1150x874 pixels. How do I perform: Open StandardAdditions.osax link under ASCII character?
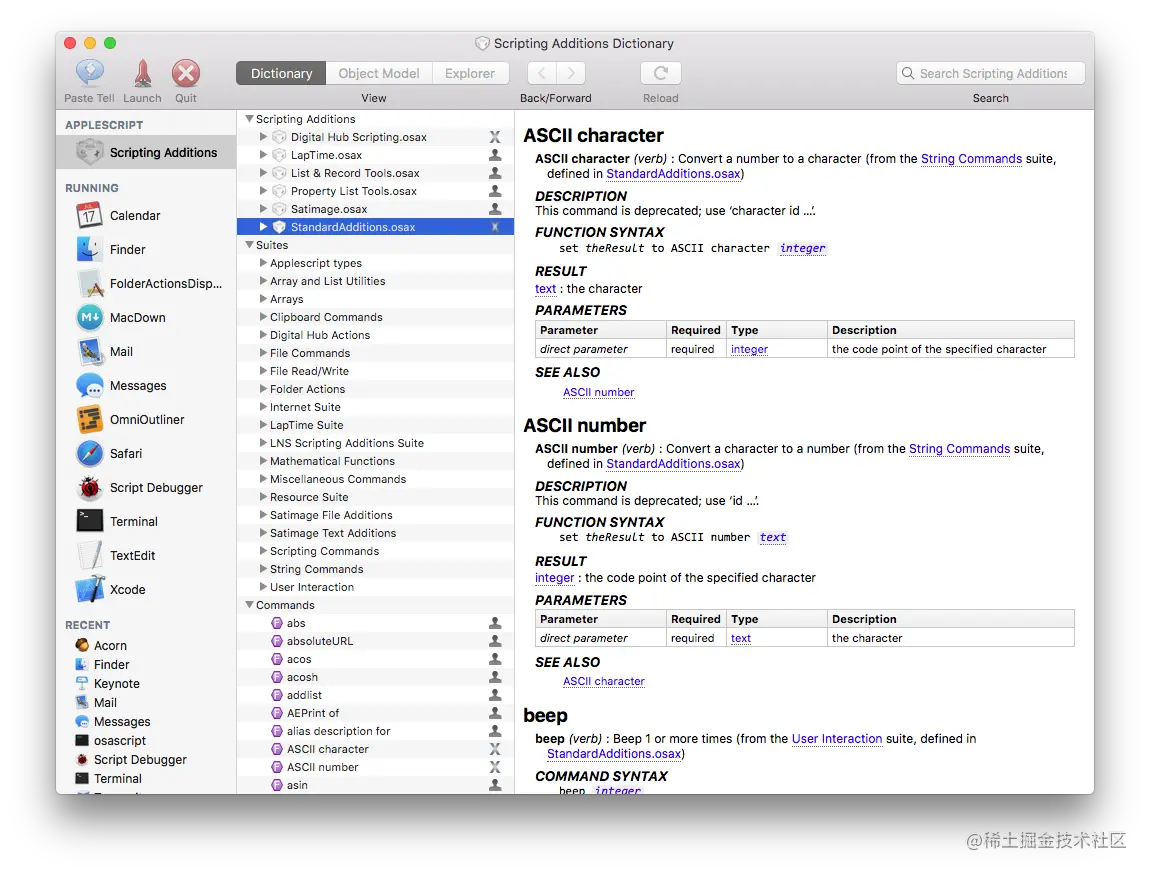673,174
